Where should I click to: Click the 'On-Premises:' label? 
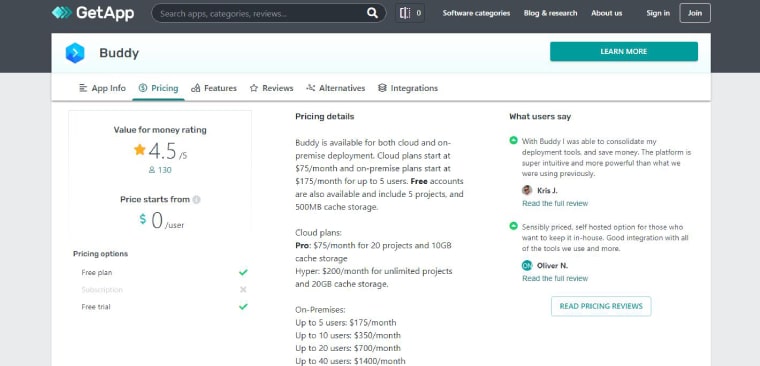(320, 310)
